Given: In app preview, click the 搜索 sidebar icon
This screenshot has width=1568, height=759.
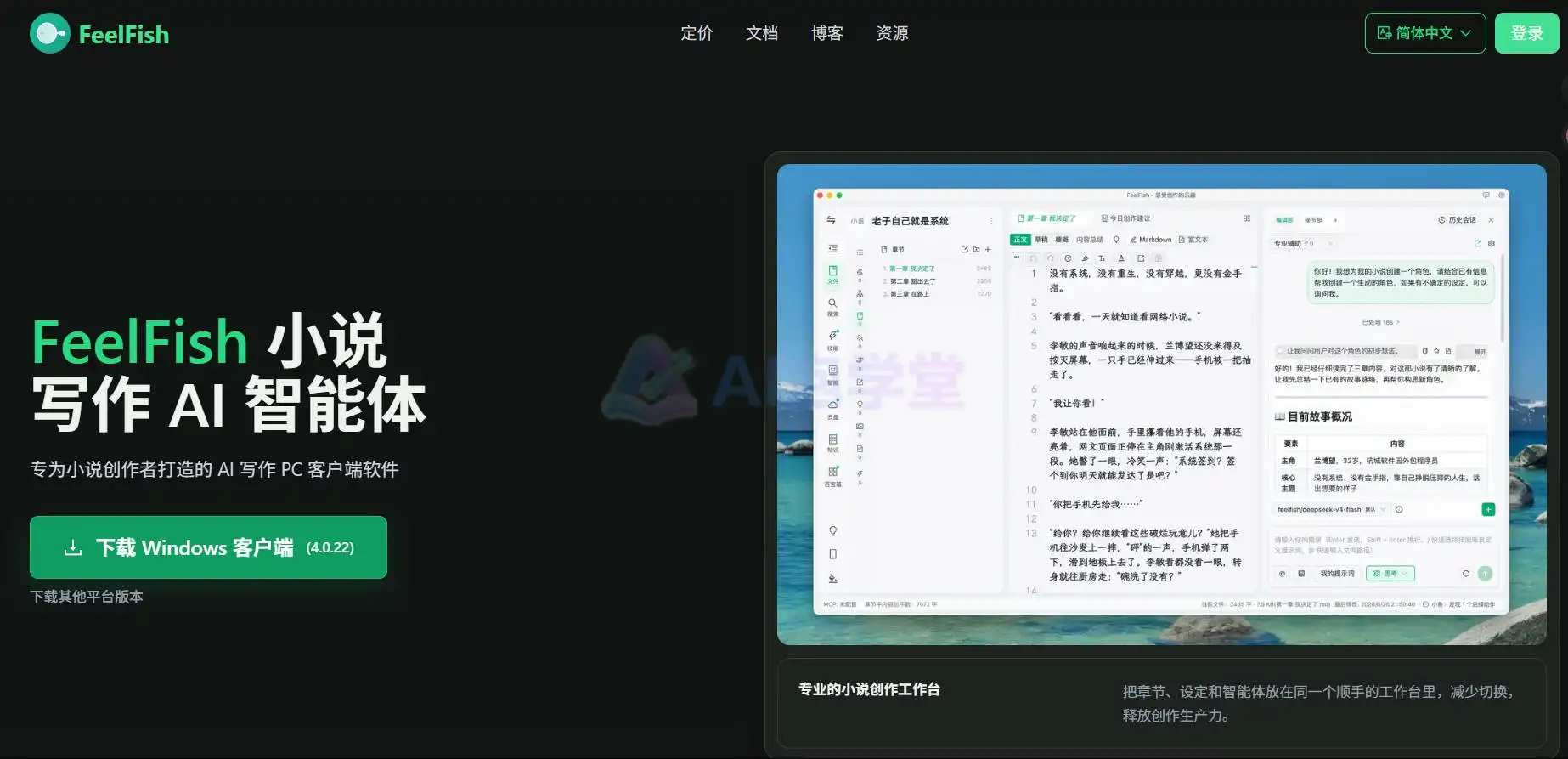Looking at the screenshot, I should click(832, 307).
